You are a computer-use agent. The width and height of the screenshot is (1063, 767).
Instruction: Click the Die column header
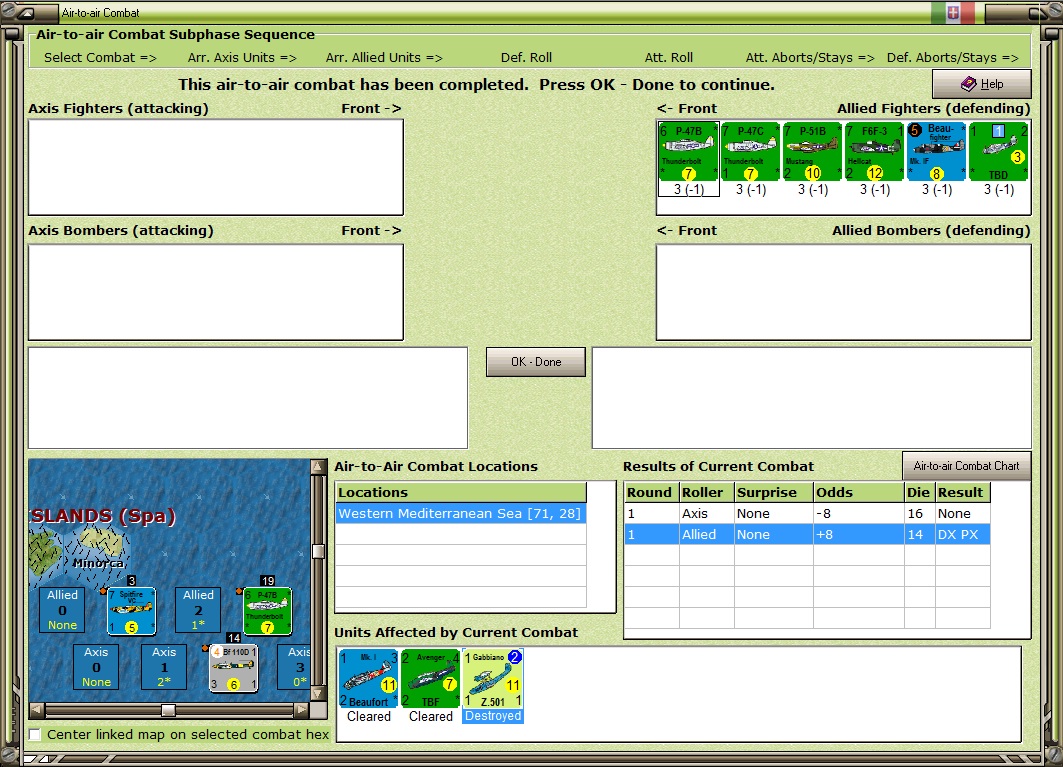(919, 492)
